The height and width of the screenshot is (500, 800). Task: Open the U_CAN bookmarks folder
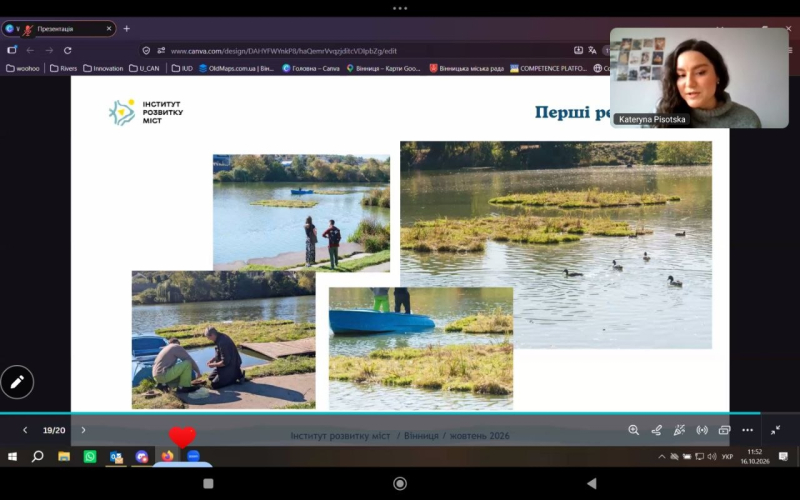tap(144, 68)
